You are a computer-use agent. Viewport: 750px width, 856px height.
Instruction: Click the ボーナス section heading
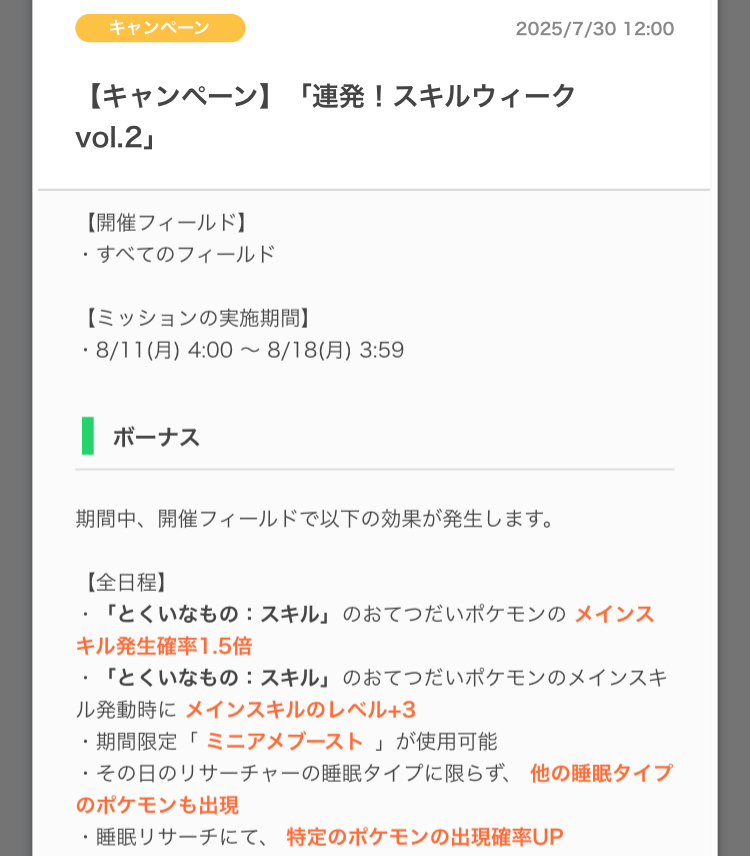click(157, 437)
